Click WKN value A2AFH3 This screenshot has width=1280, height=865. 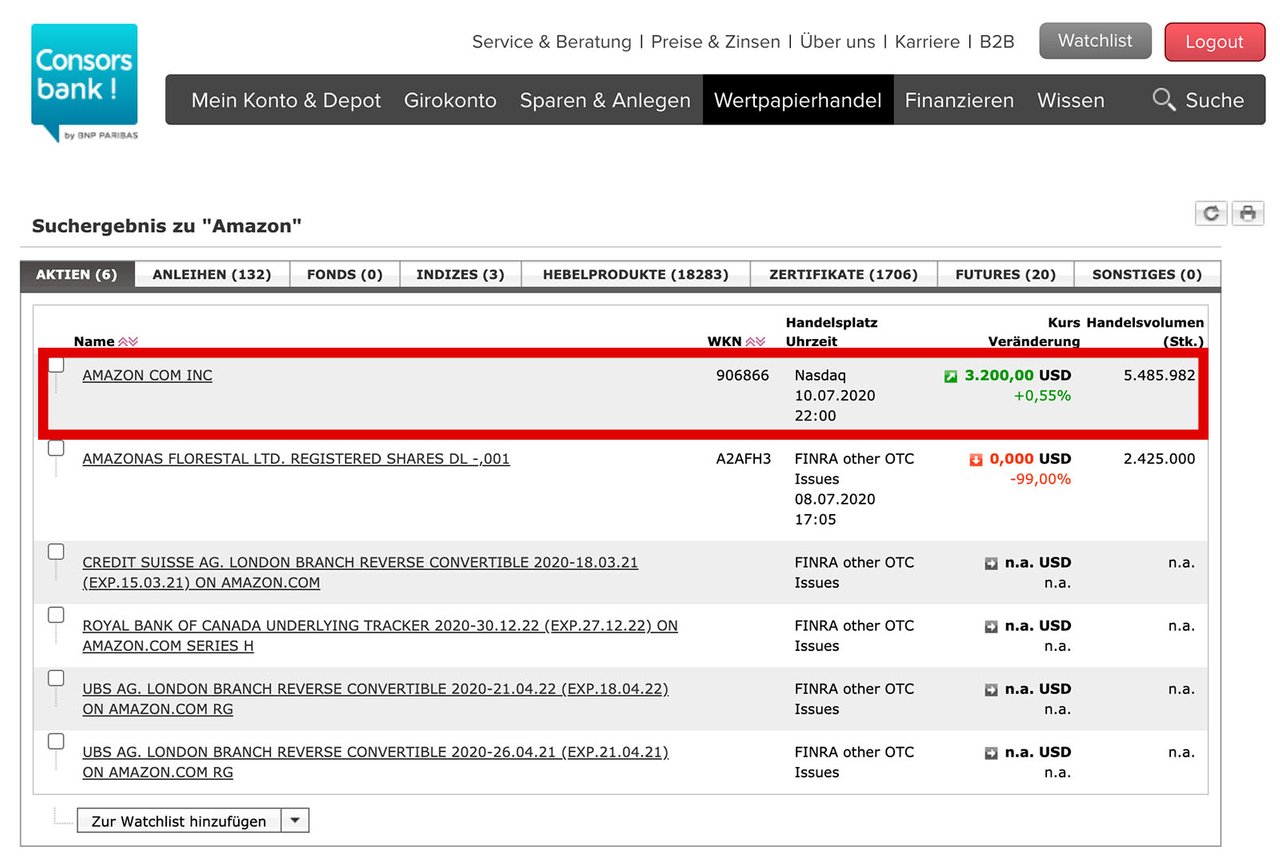click(x=743, y=459)
